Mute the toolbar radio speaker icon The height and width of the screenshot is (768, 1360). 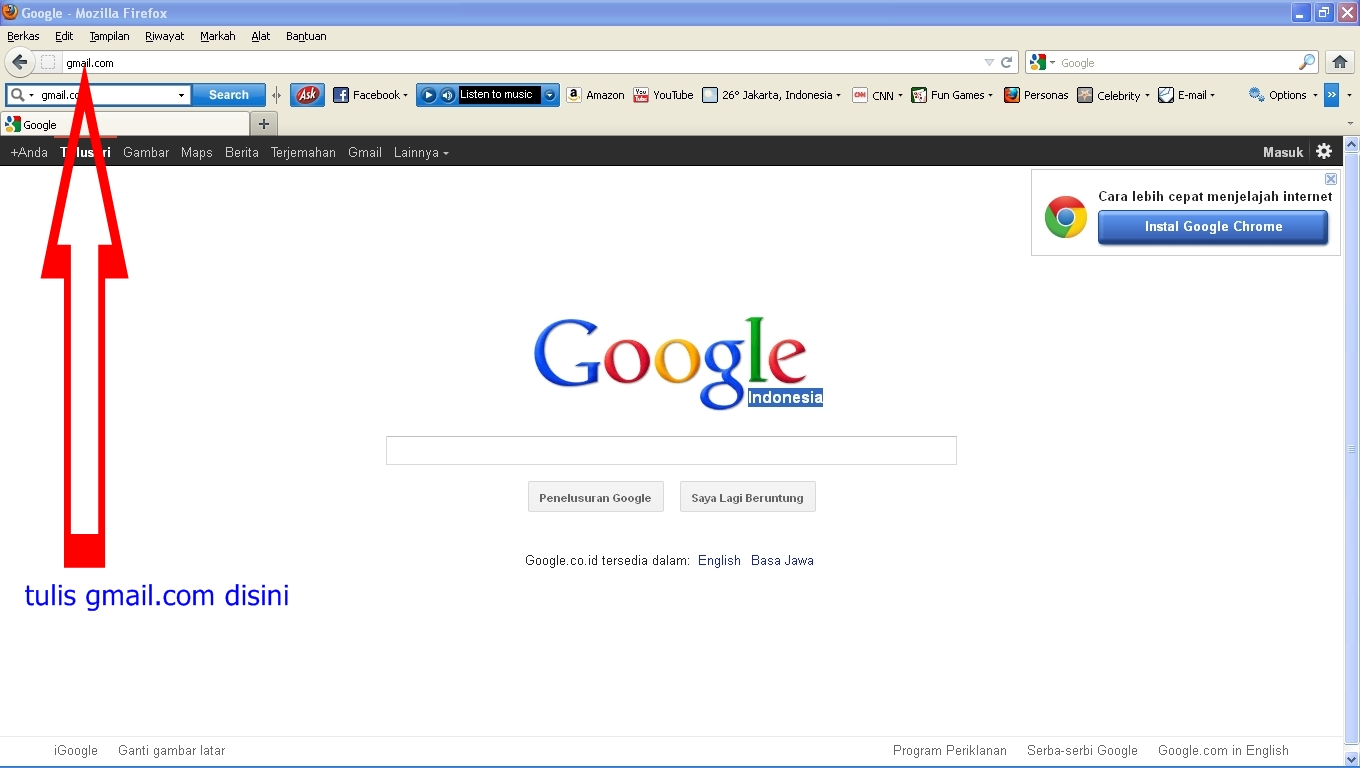pos(447,95)
